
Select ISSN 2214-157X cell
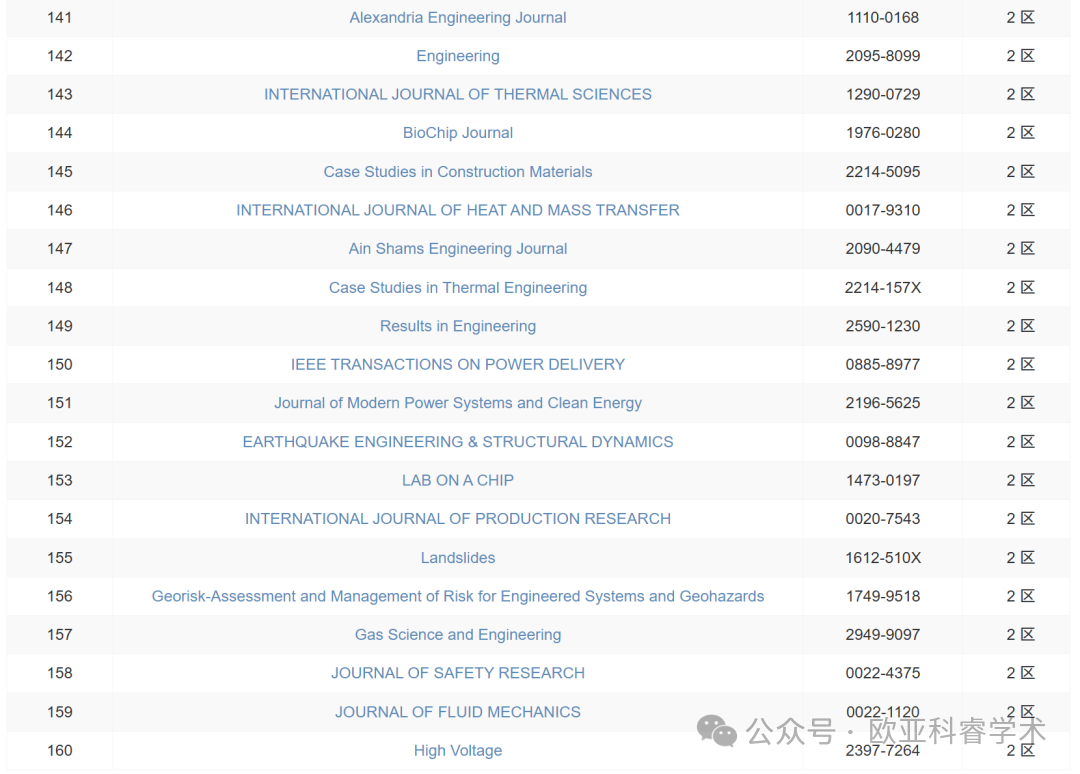point(882,287)
